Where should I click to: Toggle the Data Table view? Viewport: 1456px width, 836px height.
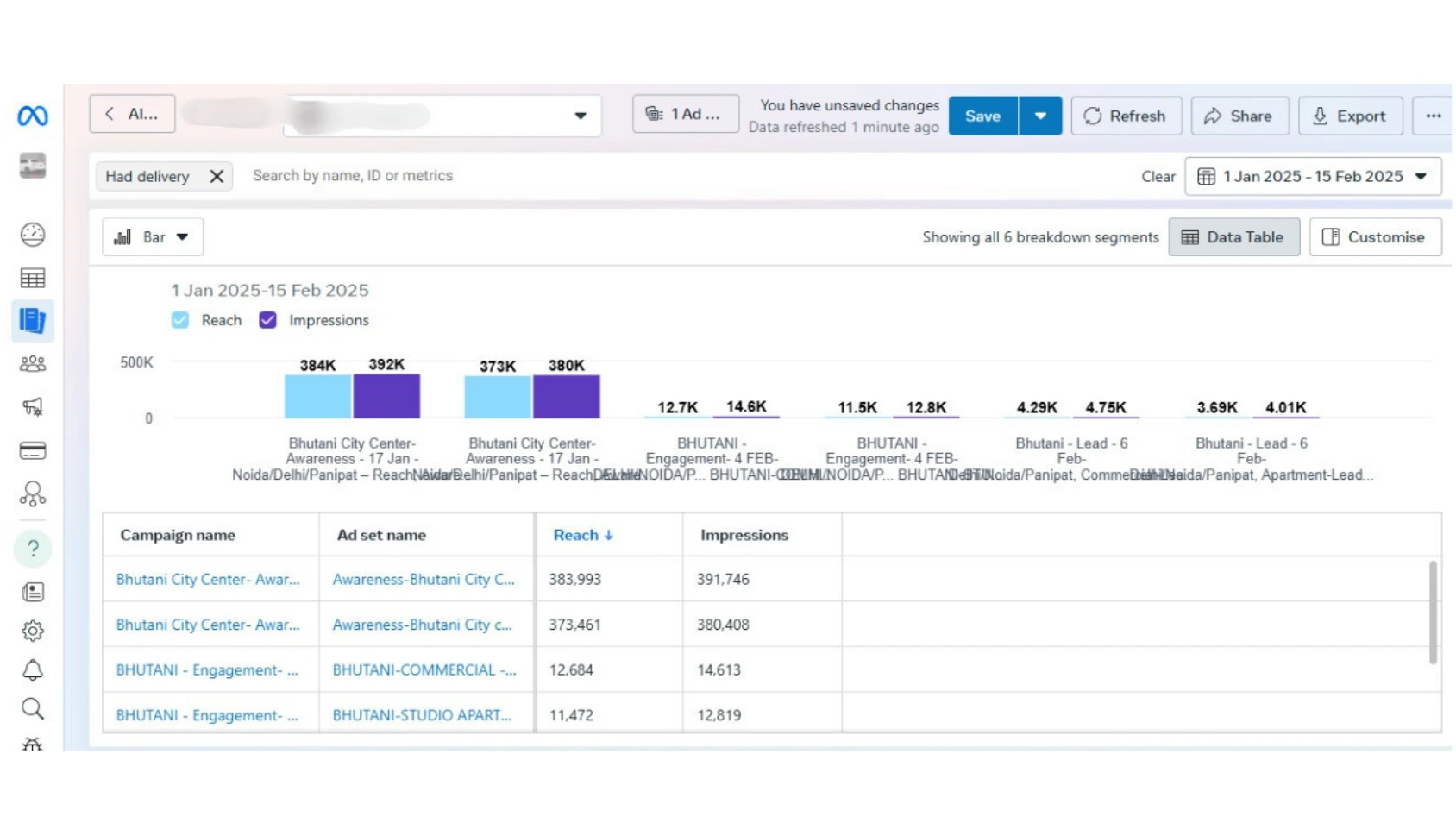1233,236
